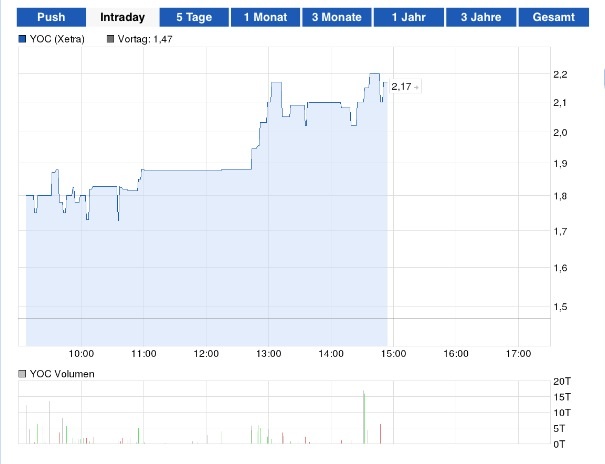Click the 13:00 time axis label
Viewport: 605px width, 464px height.
pos(269,353)
